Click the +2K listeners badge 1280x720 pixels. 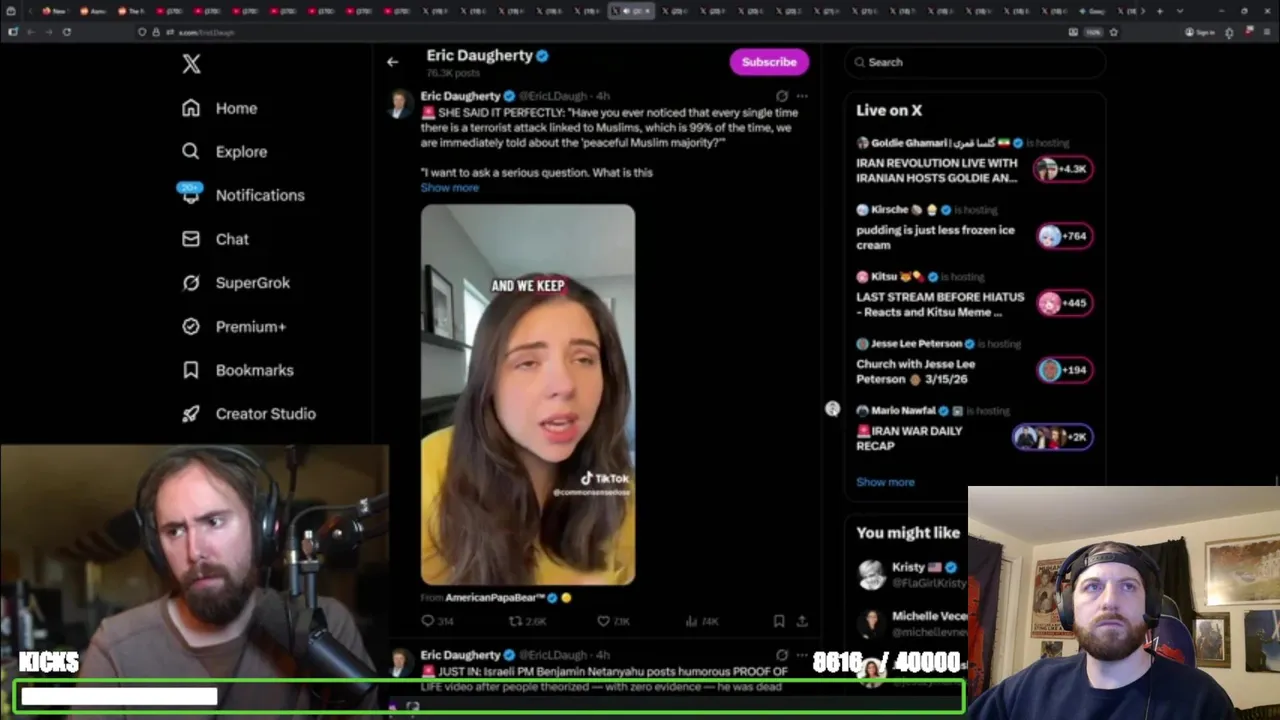coord(1052,437)
